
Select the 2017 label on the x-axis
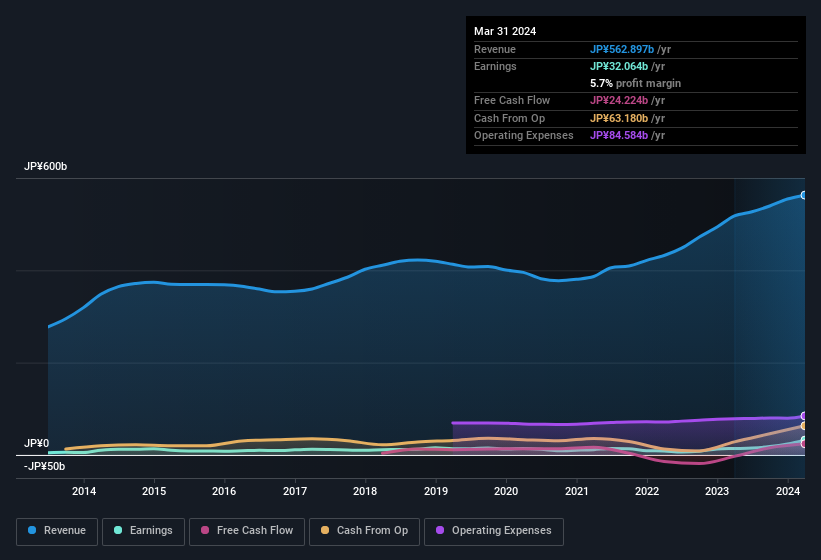click(295, 491)
